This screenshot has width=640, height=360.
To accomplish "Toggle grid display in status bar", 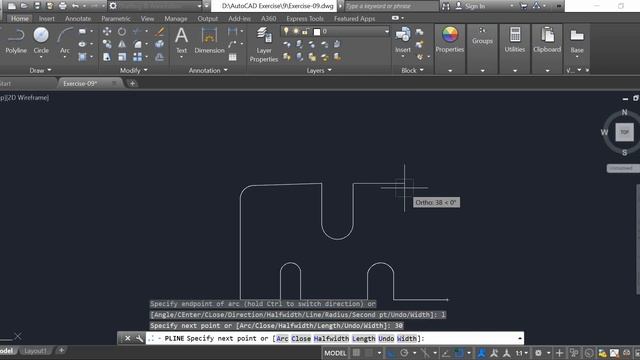I will pos(356,353).
